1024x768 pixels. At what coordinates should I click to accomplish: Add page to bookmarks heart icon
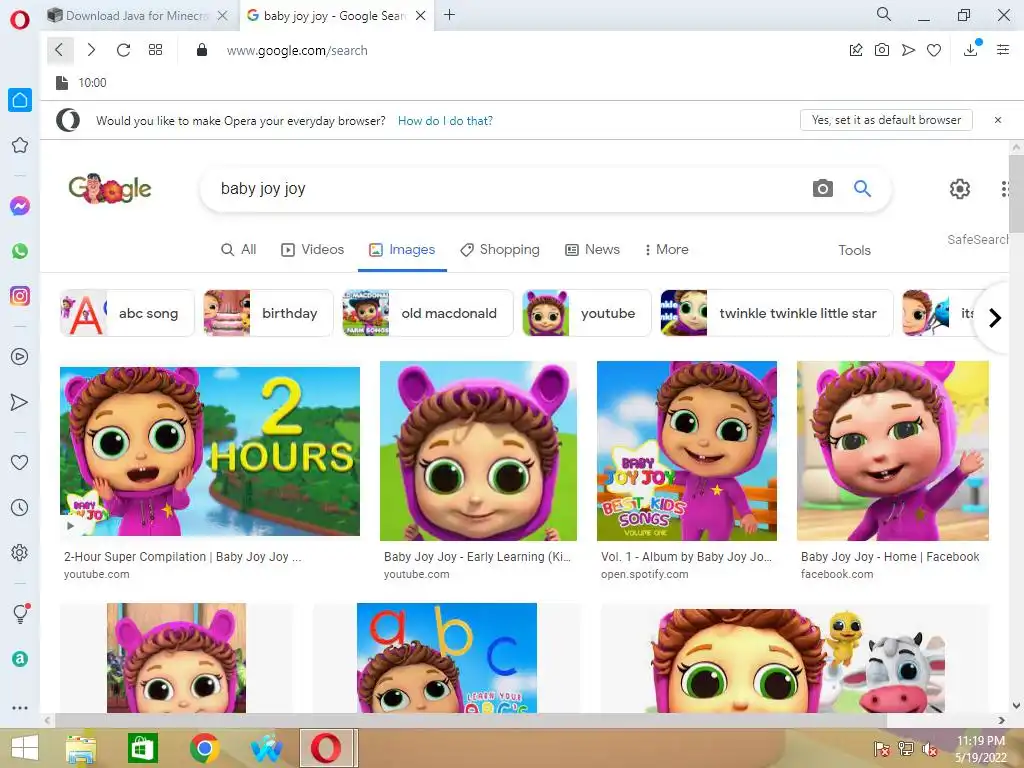pos(934,50)
